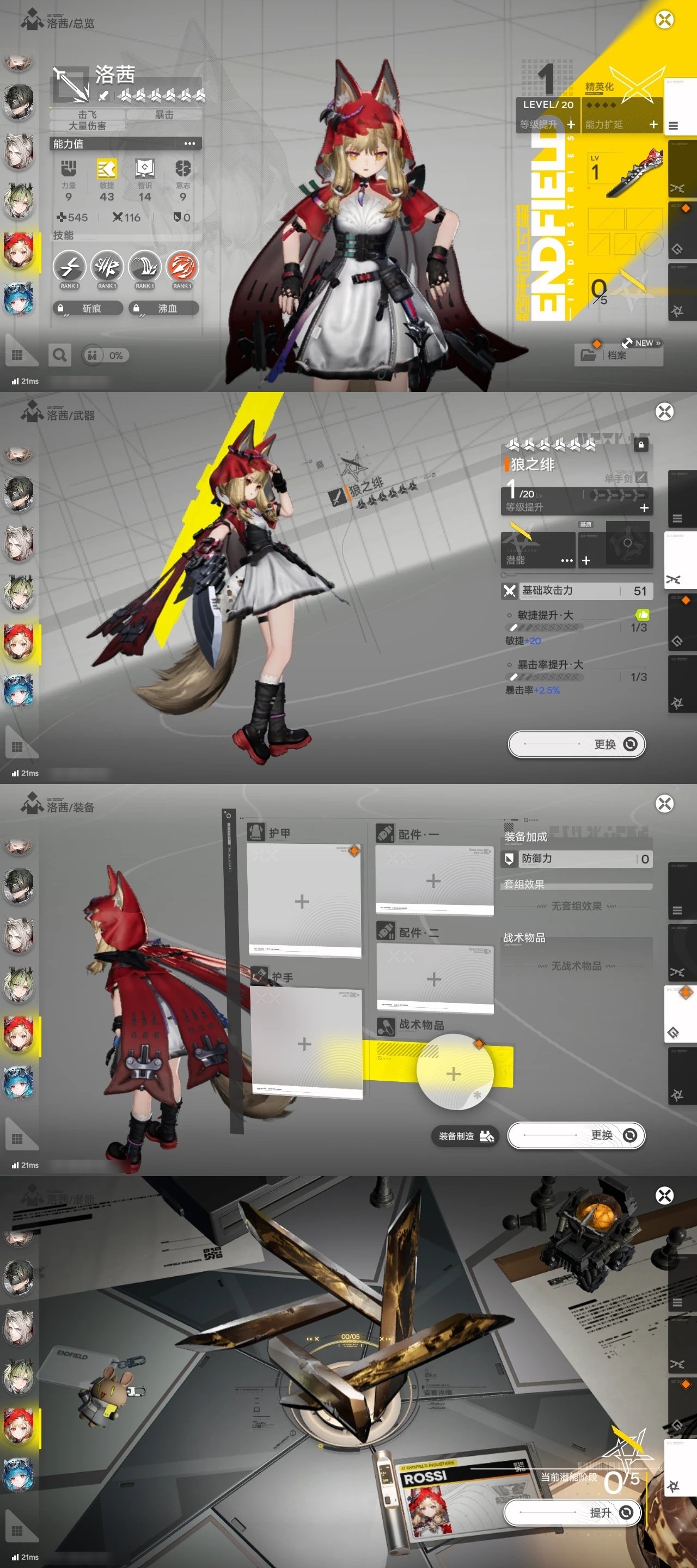This screenshot has height=1568, width=697.
Task: Expand the 潜能 three-dot menu in weapon panel
Action: 567,560
